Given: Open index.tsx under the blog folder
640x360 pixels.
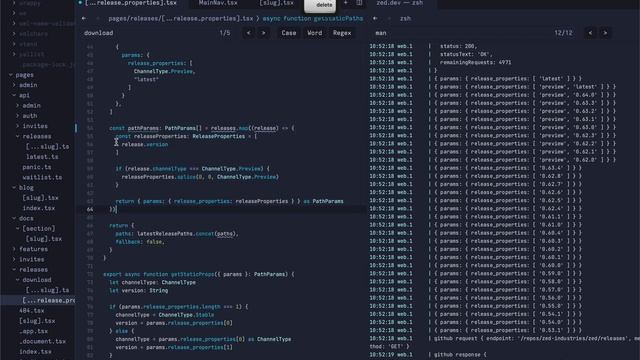Looking at the screenshot, I should (39, 208).
